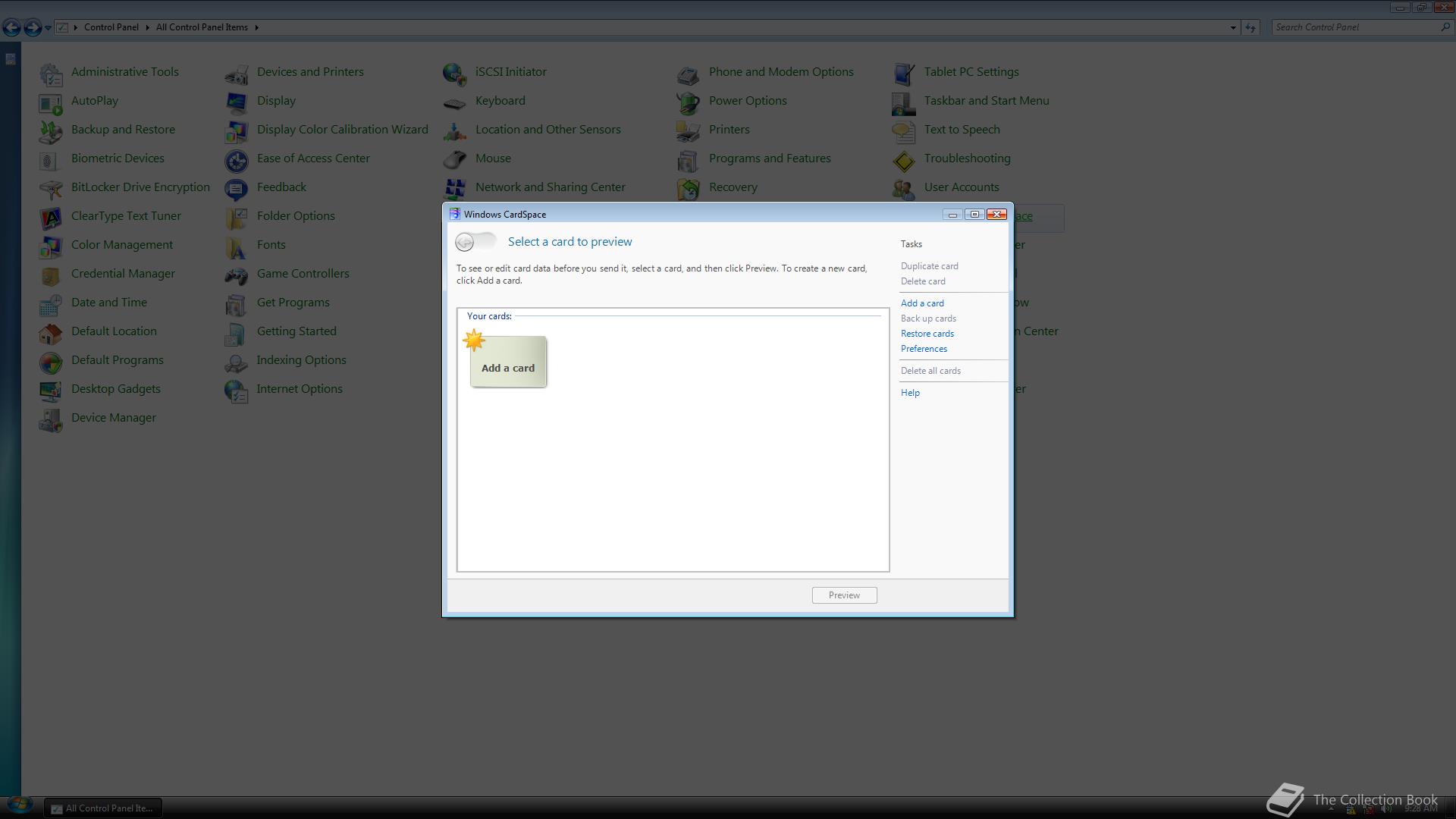
Task: Click Add a card task link
Action: pos(922,303)
